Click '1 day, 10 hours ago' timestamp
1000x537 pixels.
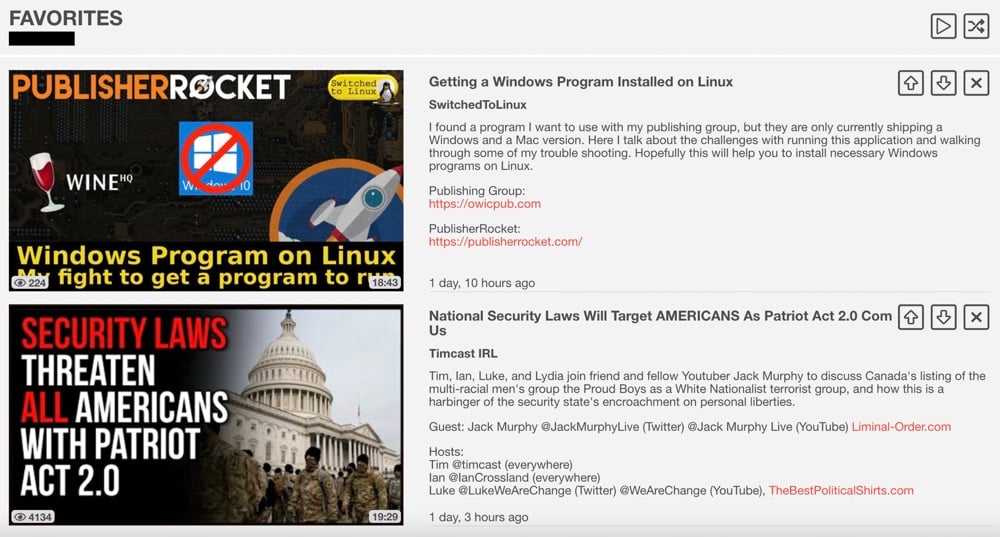click(482, 283)
